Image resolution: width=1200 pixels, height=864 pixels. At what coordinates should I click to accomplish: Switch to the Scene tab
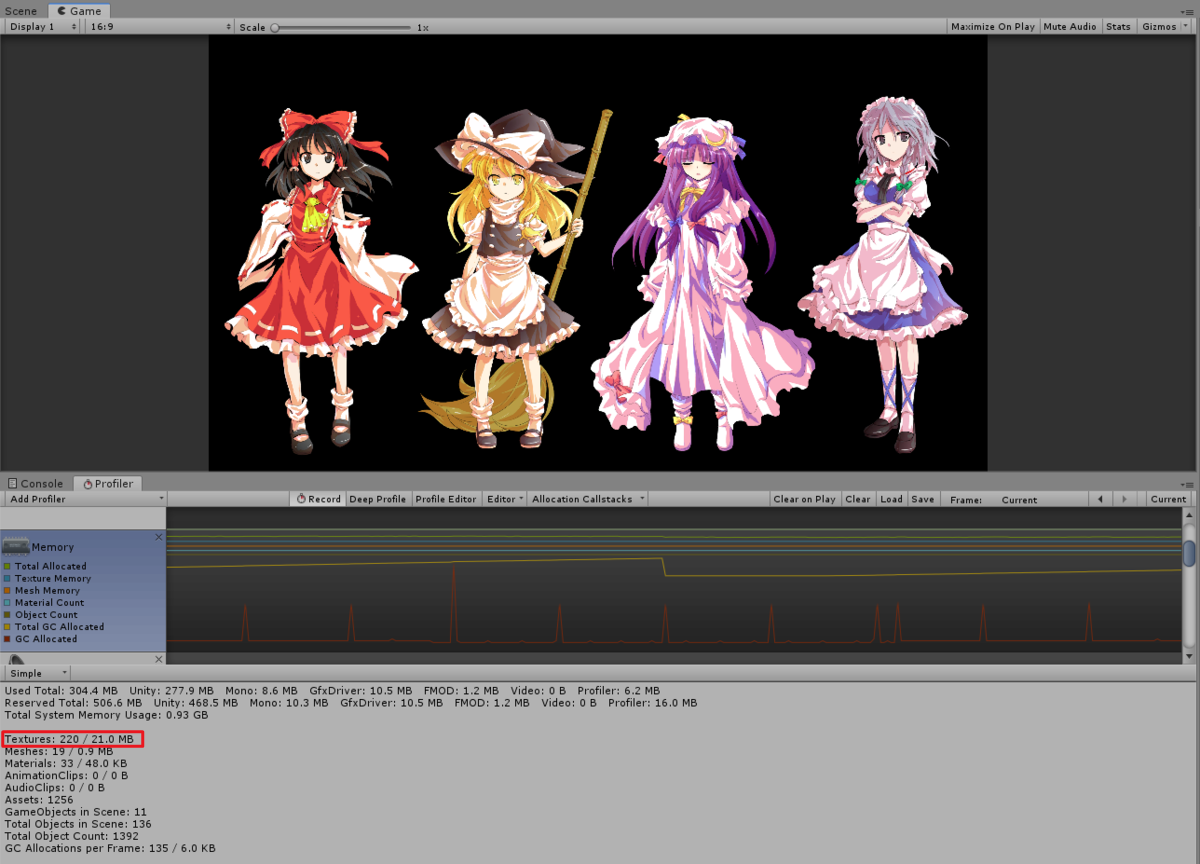21,10
